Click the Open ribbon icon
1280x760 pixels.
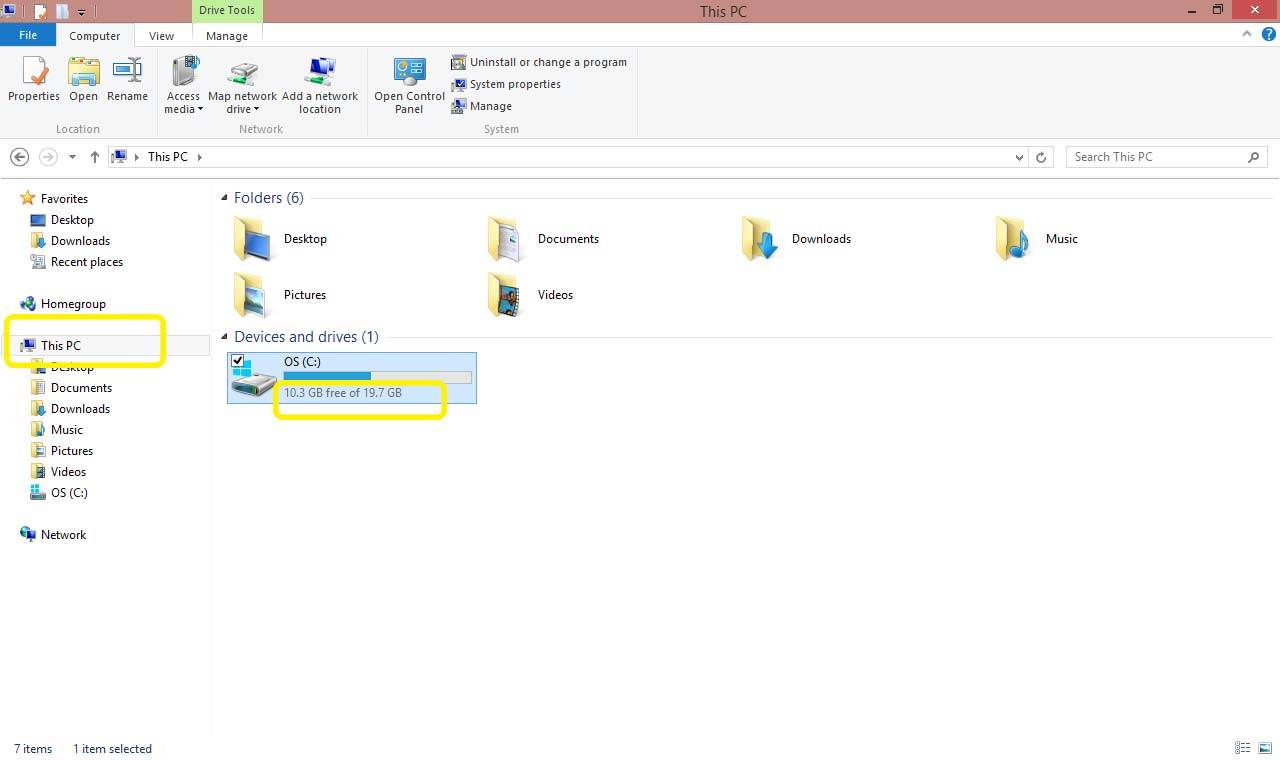(83, 79)
